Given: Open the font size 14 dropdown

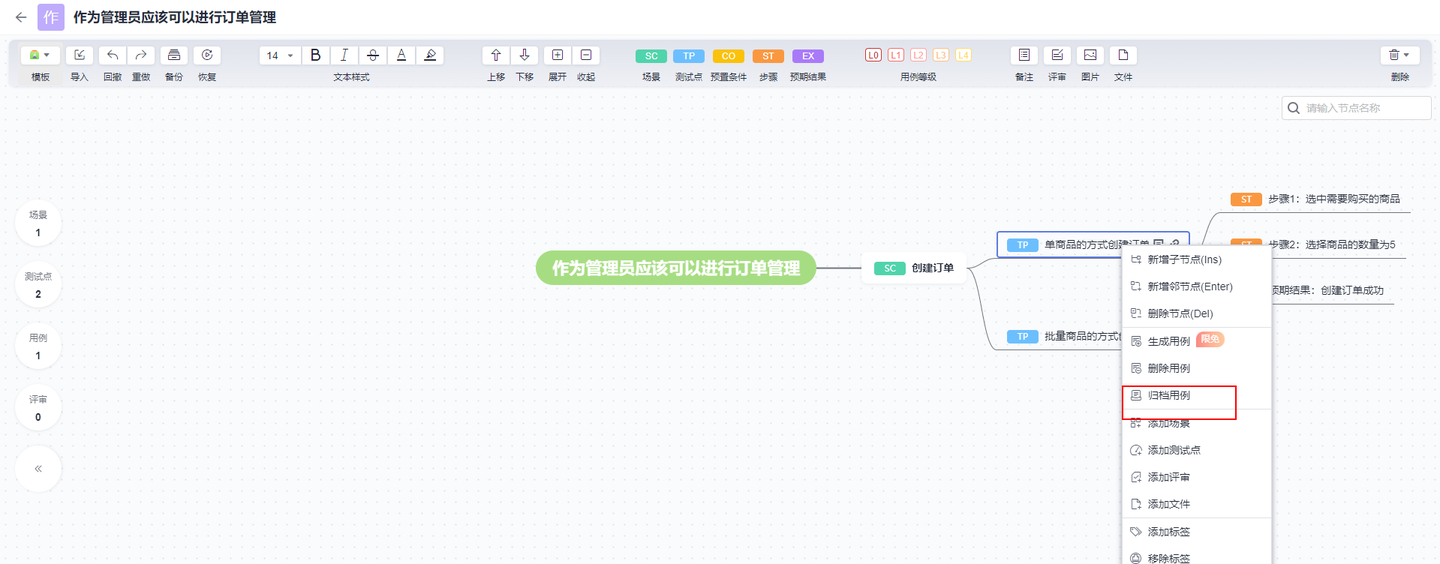Looking at the screenshot, I should click(279, 55).
